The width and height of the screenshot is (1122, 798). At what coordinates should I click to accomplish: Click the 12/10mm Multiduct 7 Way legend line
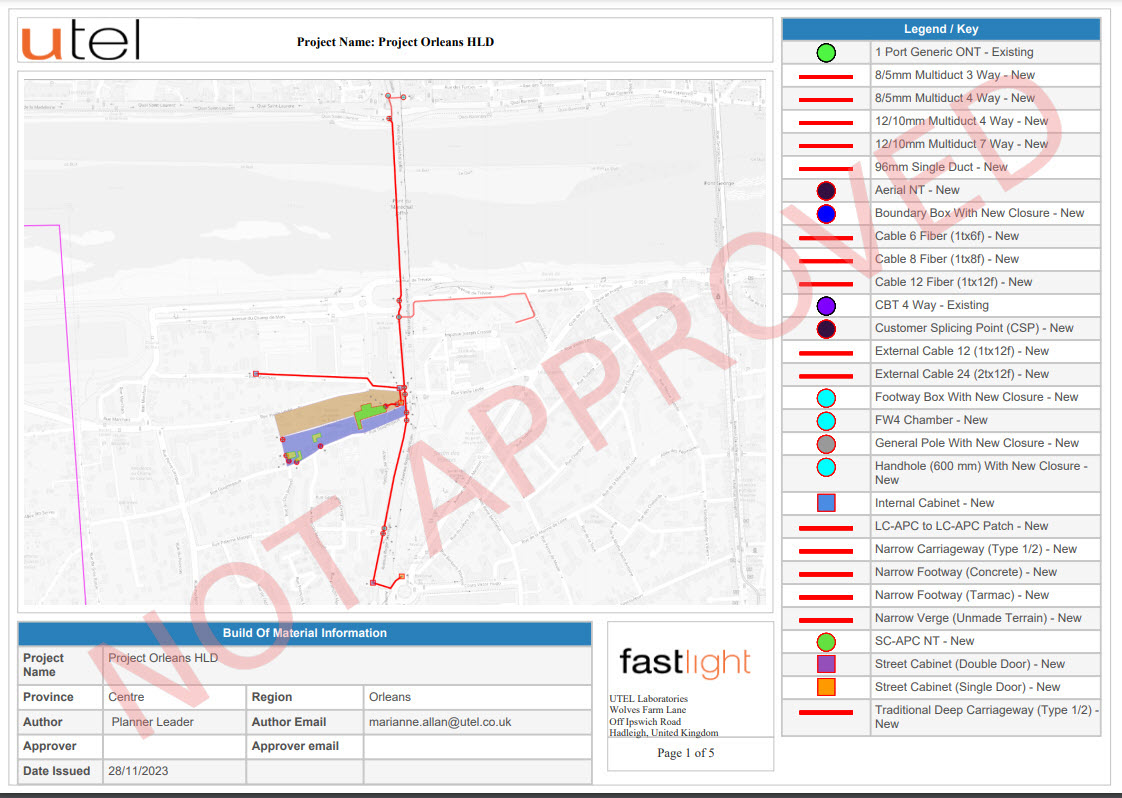[x=826, y=146]
